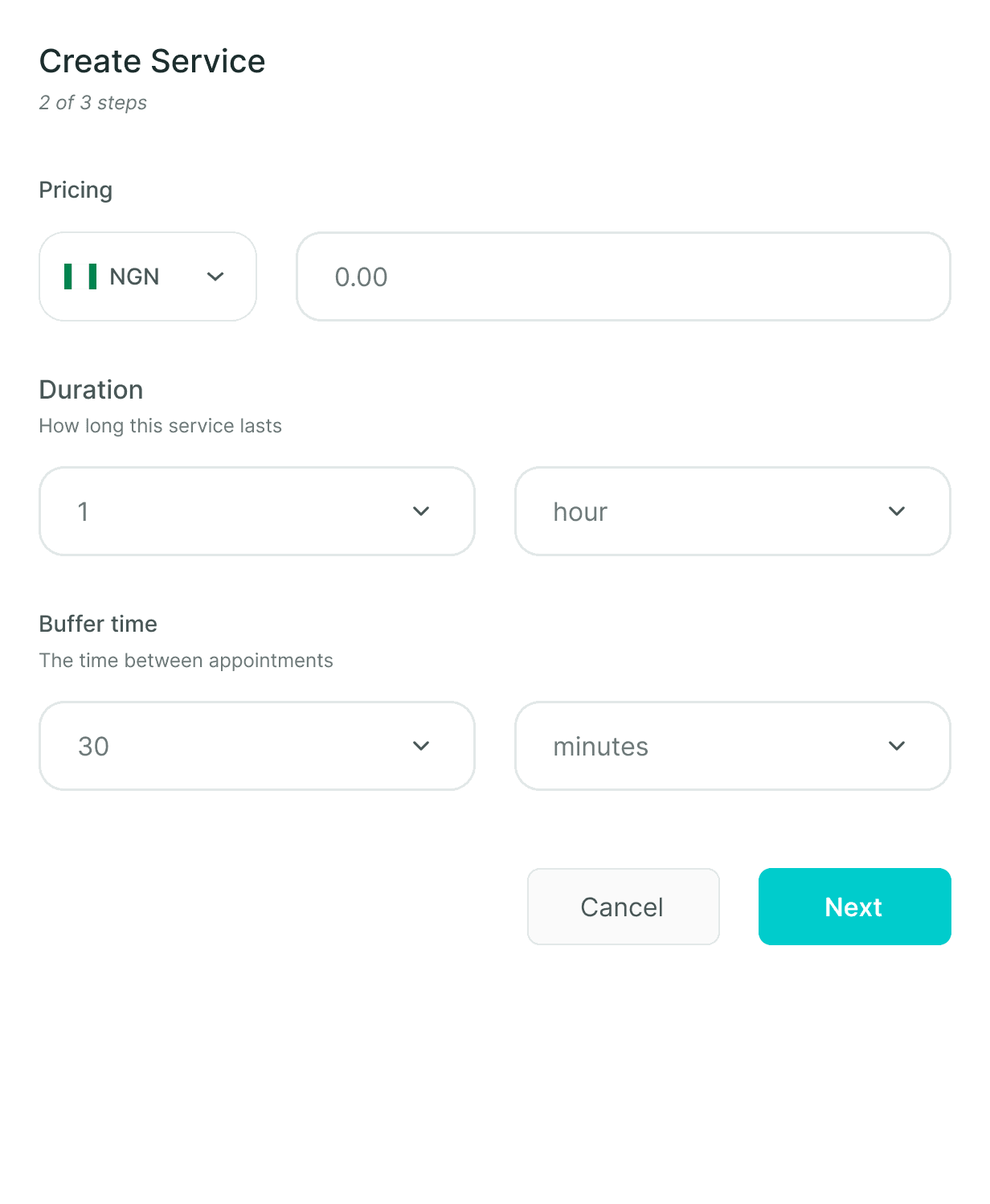The image size is (990, 1204).
Task: Click the 'The time between appointments' description
Action: click(x=186, y=661)
